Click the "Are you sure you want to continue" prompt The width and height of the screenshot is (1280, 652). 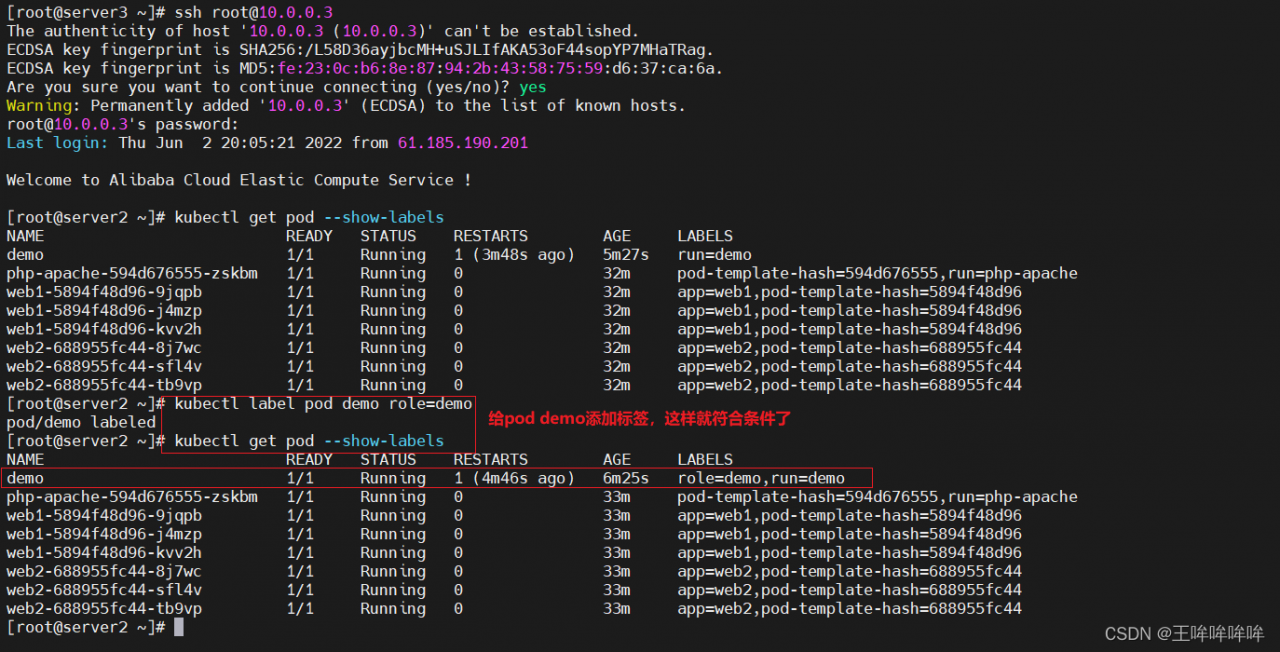pos(258,87)
